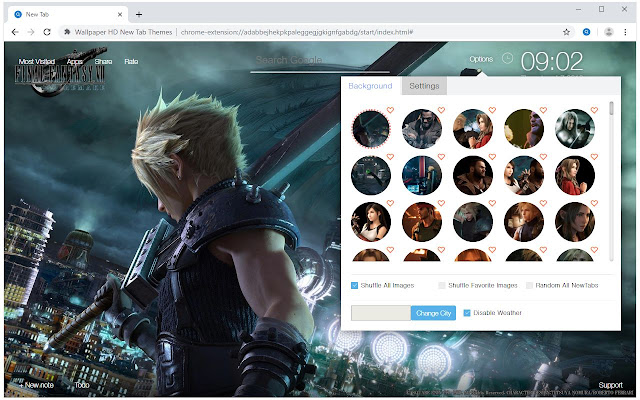Switch to the Settings tab
The height and width of the screenshot is (400, 640).
pyautogui.click(x=424, y=86)
